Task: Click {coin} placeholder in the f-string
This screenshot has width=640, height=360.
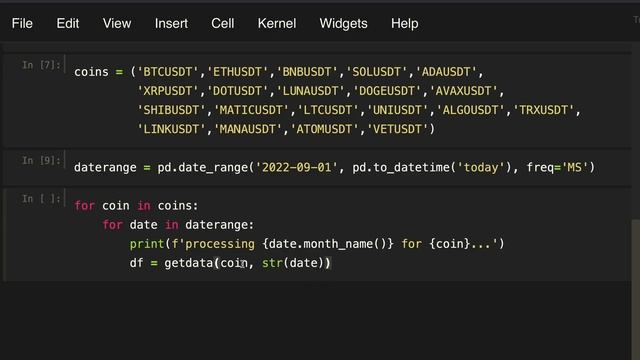Action: 449,244
